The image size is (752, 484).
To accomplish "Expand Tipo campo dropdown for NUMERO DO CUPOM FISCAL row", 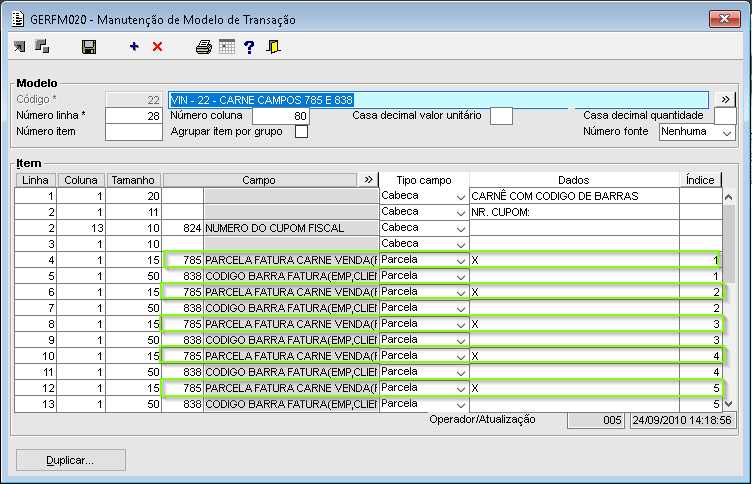I will [x=460, y=229].
